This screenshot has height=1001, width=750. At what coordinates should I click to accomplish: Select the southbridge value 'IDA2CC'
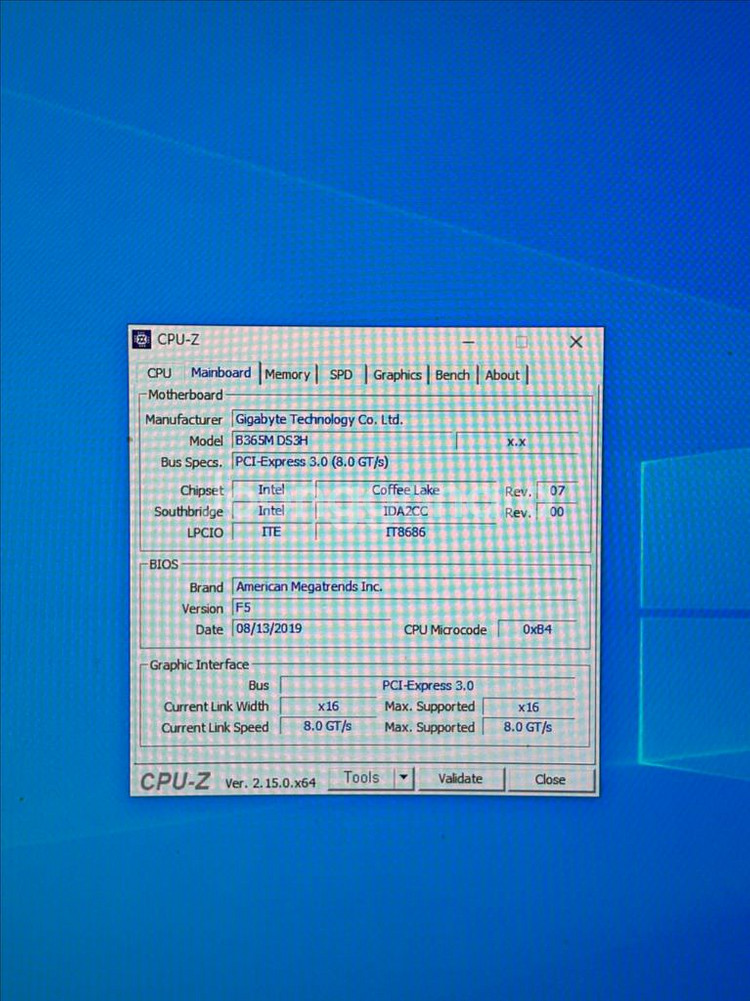click(405, 511)
